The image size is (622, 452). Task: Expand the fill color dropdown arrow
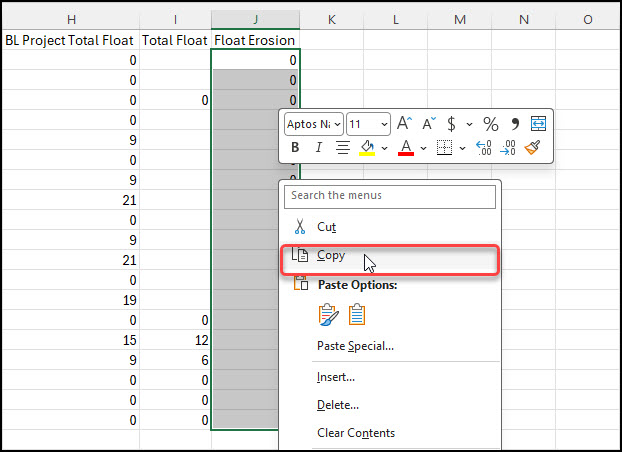coord(384,148)
